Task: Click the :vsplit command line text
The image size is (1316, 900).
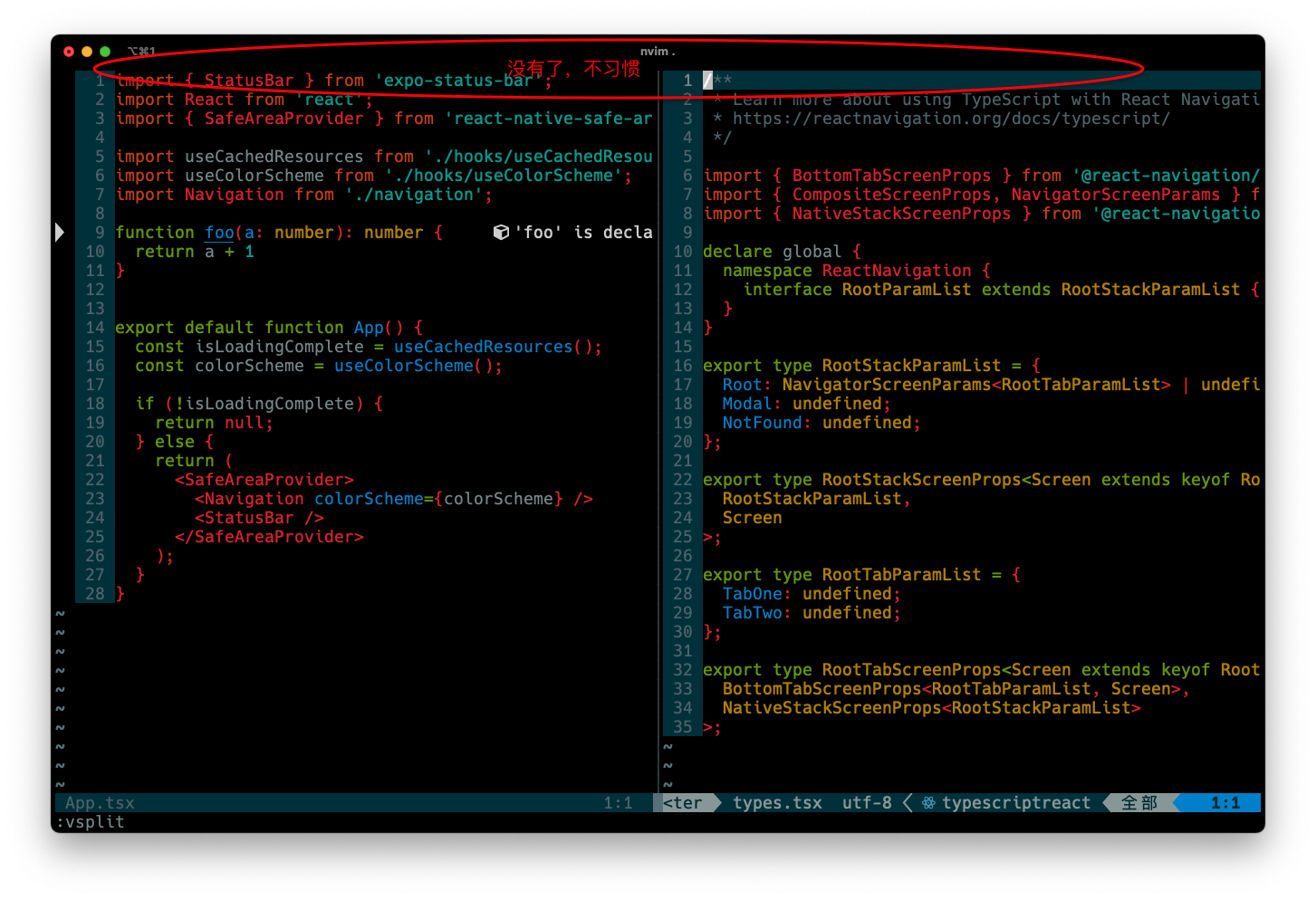Action: pyautogui.click(x=91, y=822)
